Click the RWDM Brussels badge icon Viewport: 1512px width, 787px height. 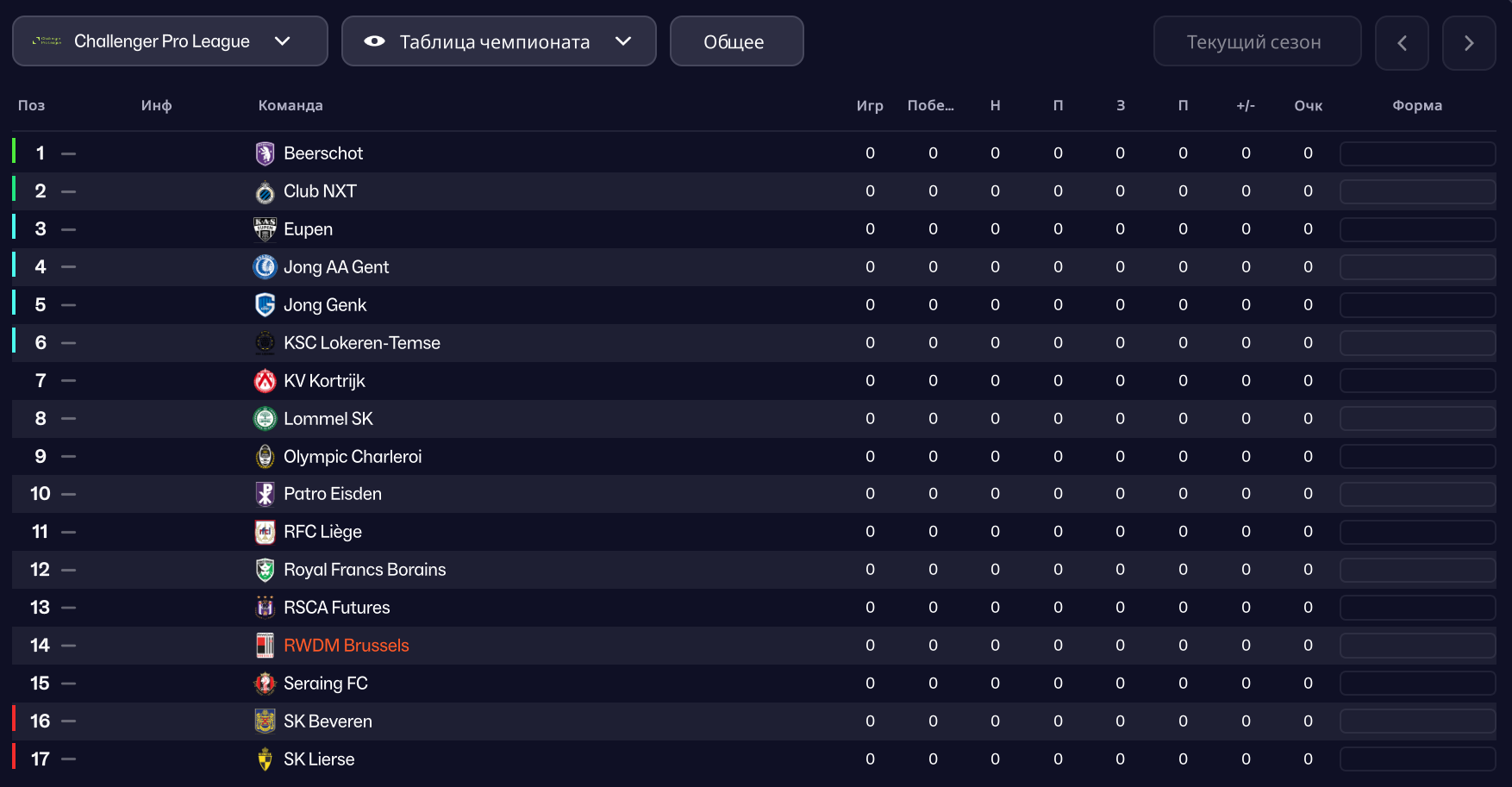(265, 646)
